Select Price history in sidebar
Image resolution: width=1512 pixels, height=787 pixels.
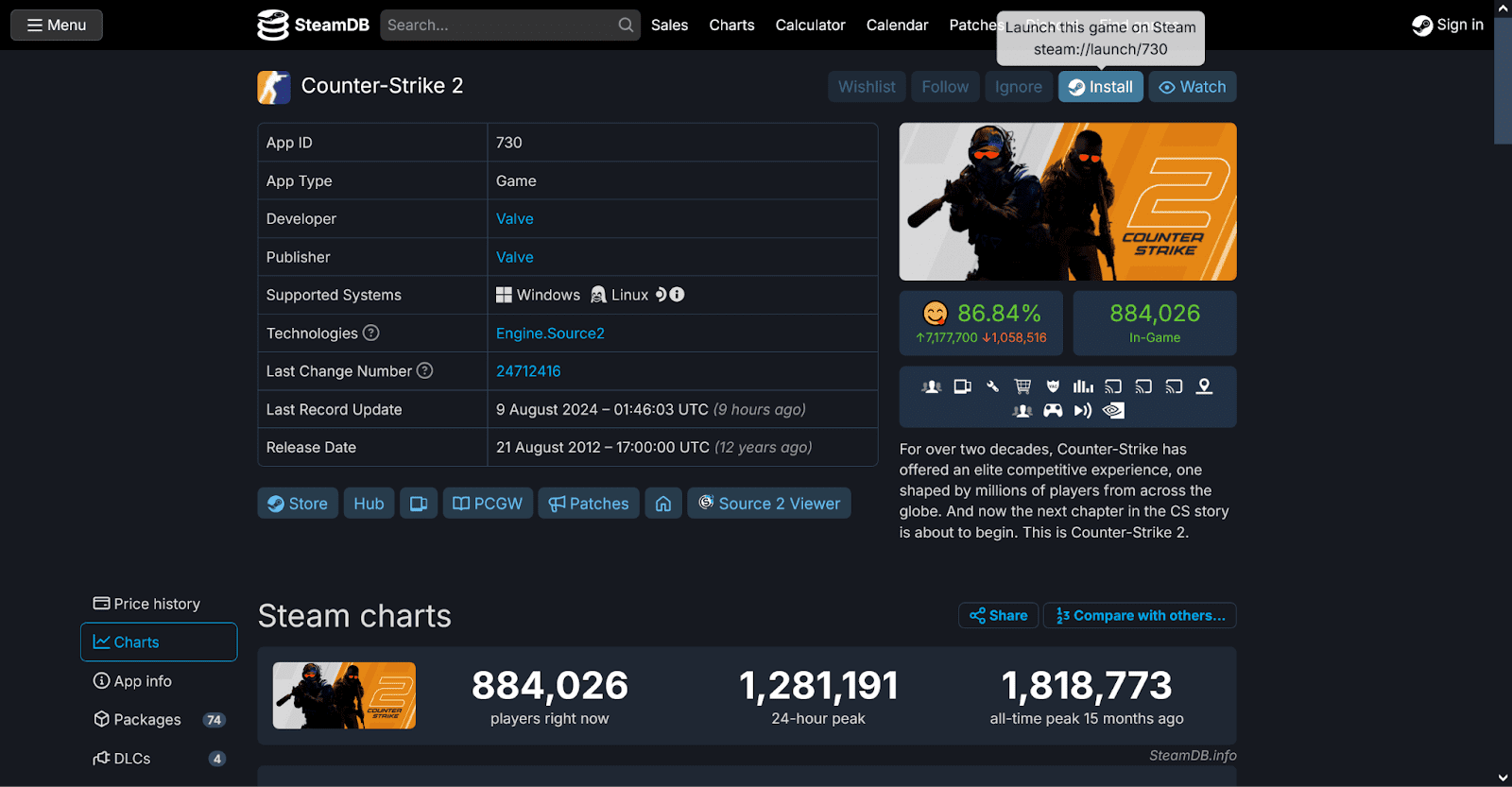point(158,604)
